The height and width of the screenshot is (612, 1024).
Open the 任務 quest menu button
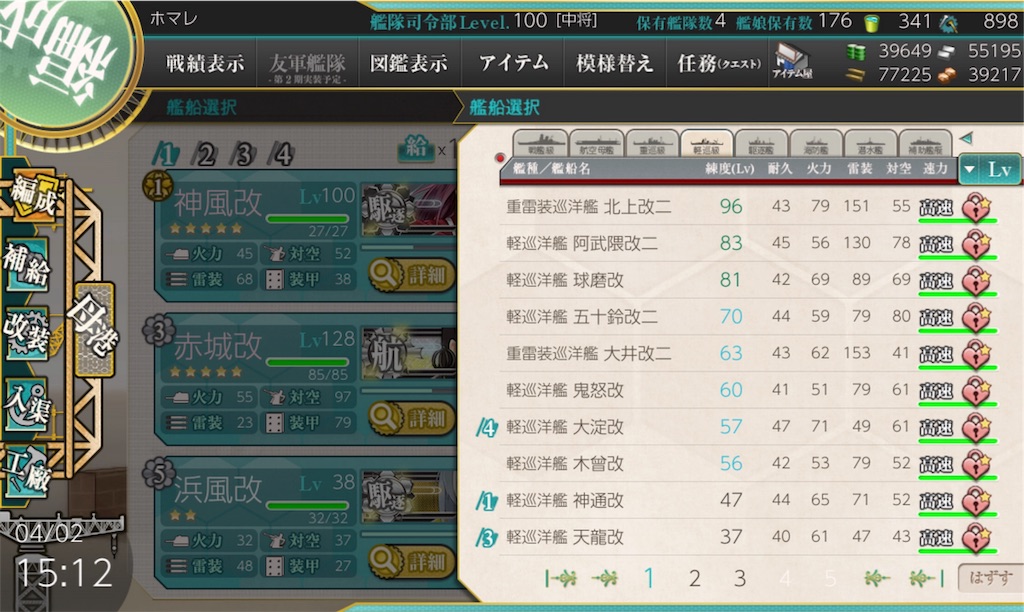coord(718,63)
